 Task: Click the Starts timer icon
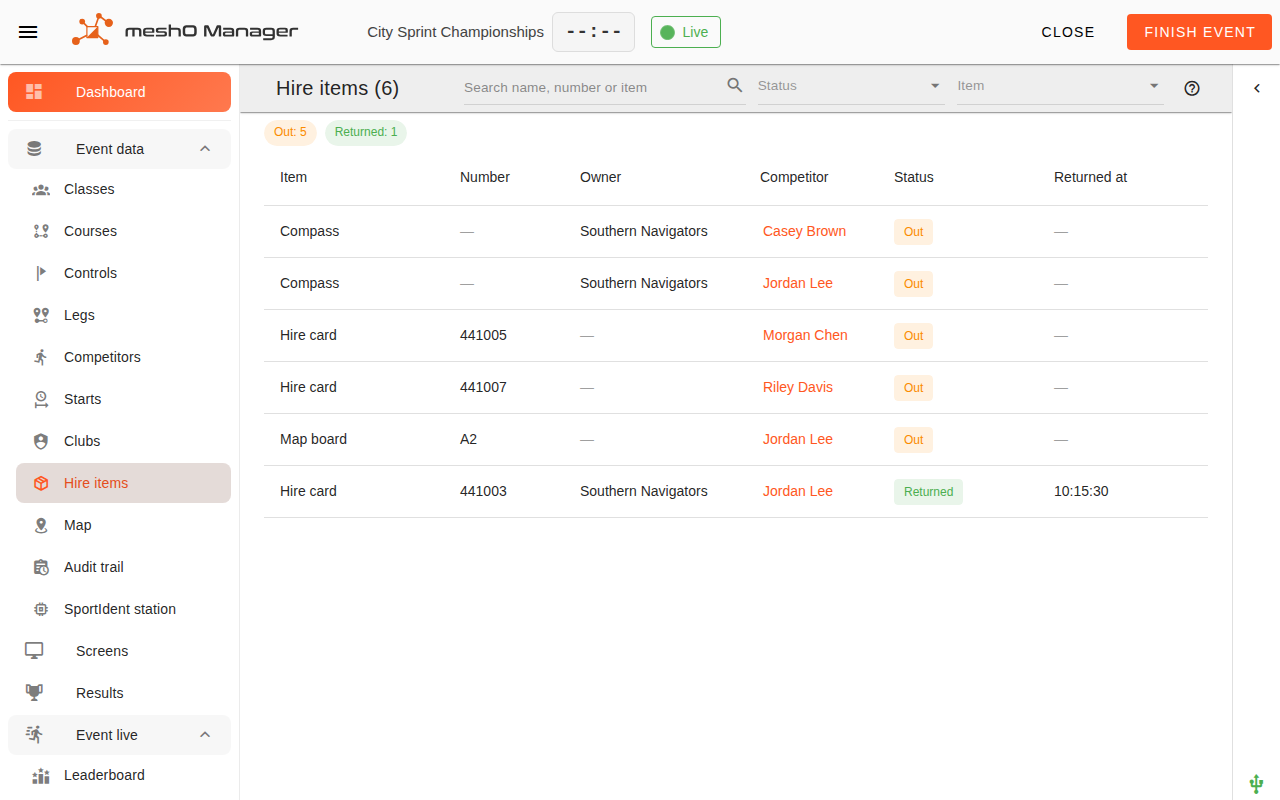pos(41,399)
